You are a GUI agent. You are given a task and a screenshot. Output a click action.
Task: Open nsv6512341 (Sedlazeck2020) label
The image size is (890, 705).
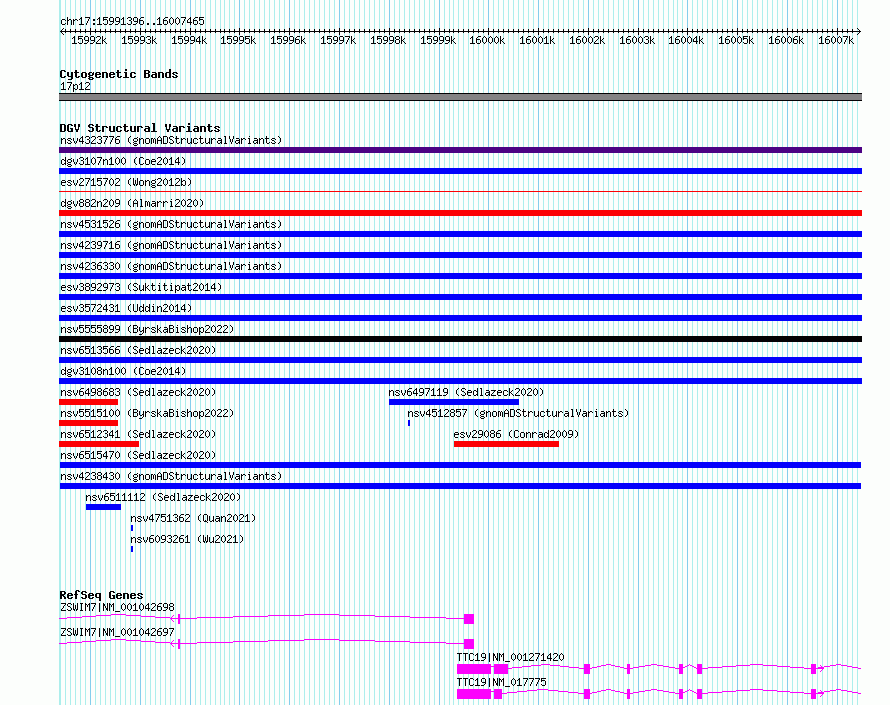point(138,434)
